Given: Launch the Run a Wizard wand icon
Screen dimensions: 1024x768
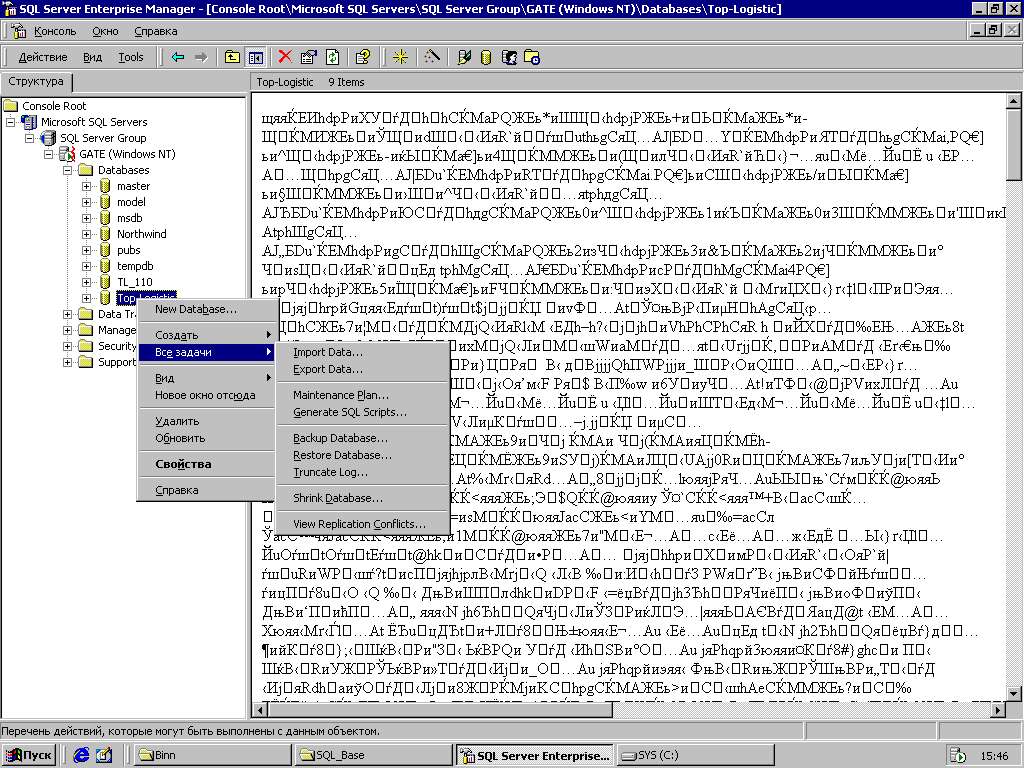Looking at the screenshot, I should pos(432,57).
